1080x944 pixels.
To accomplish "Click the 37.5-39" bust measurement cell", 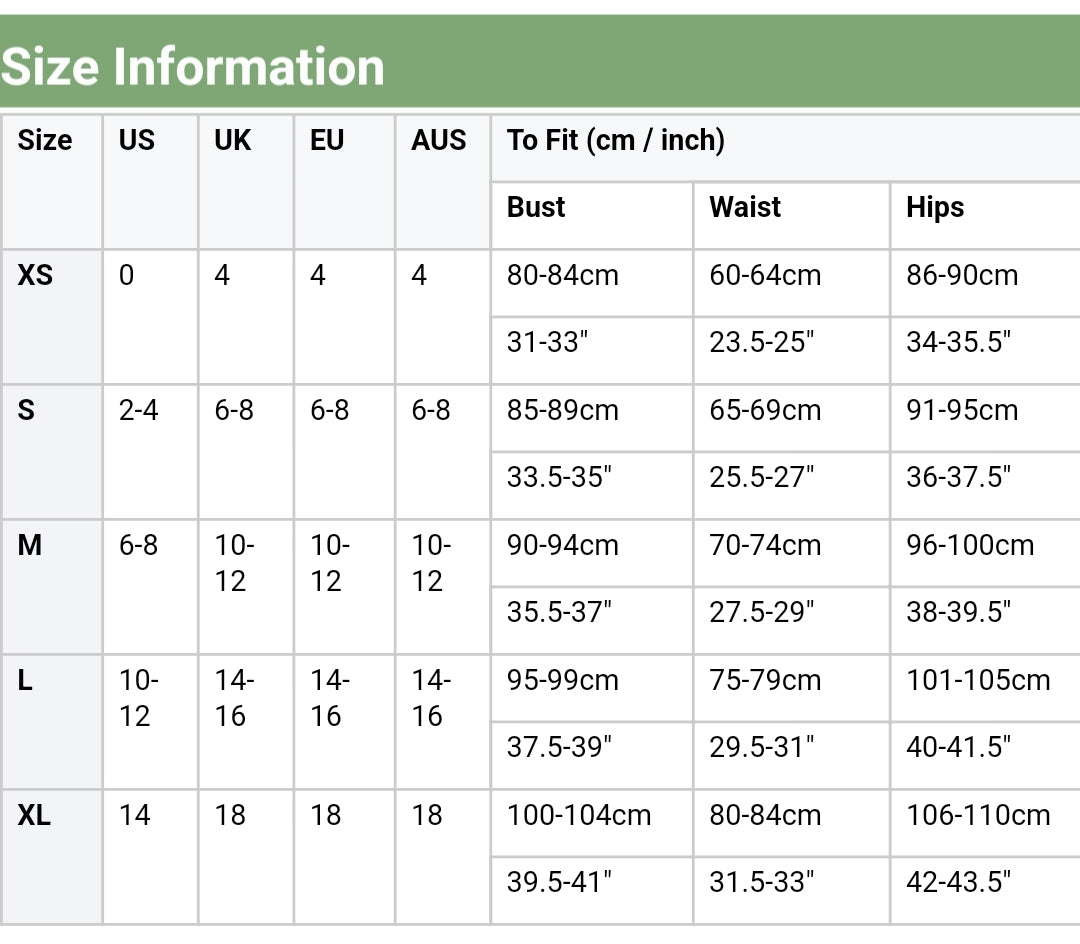I will (559, 747).
